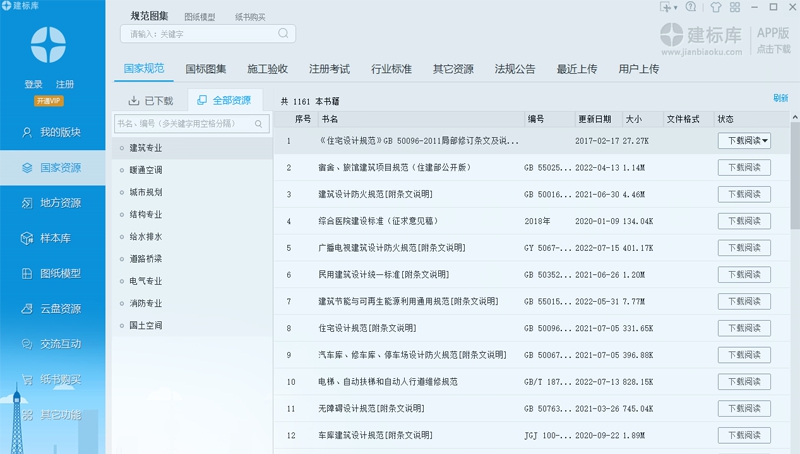Select the 暖通空调 category
The image size is (800, 454).
[145, 170]
